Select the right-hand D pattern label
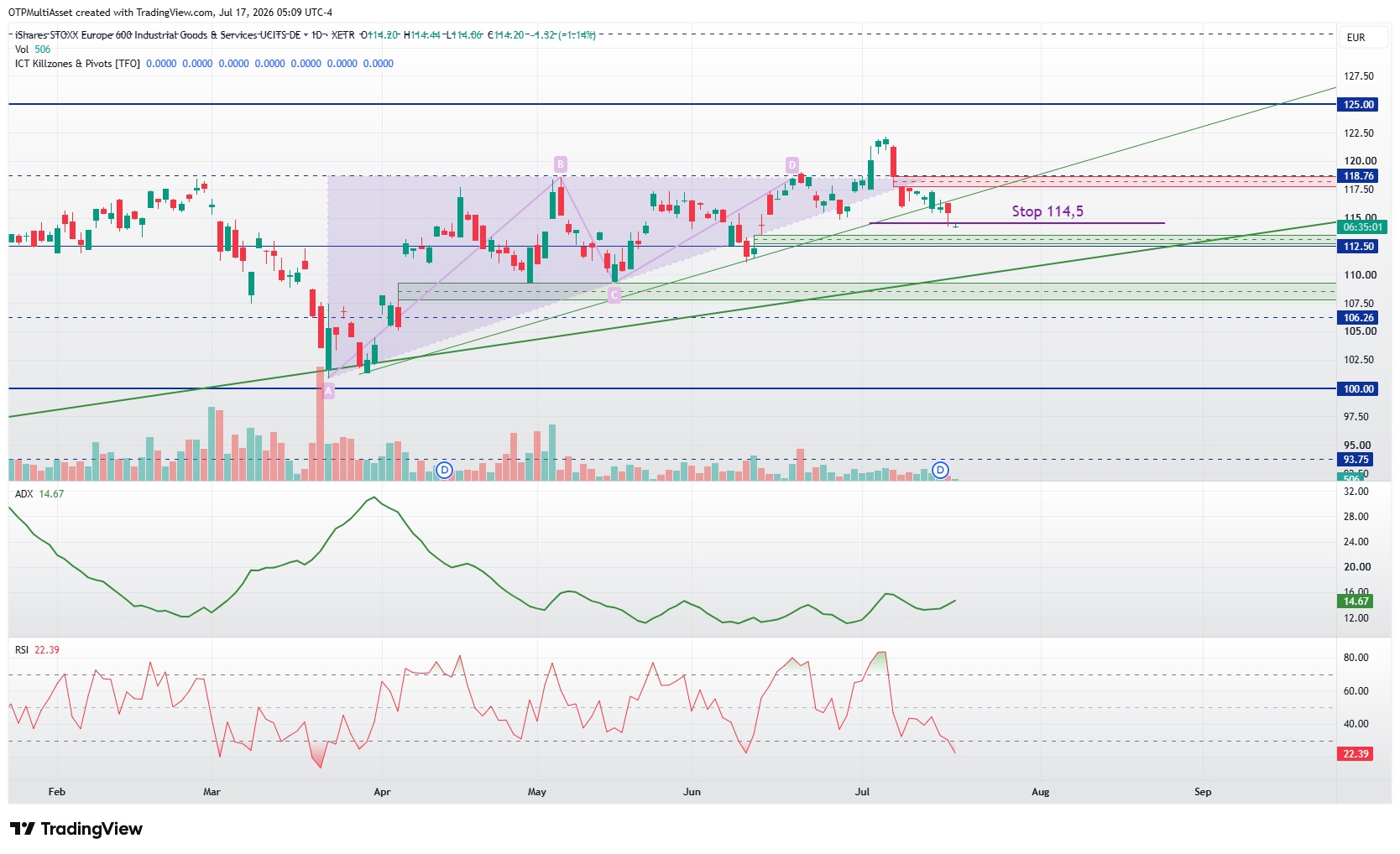The image size is (1400, 854). (791, 164)
